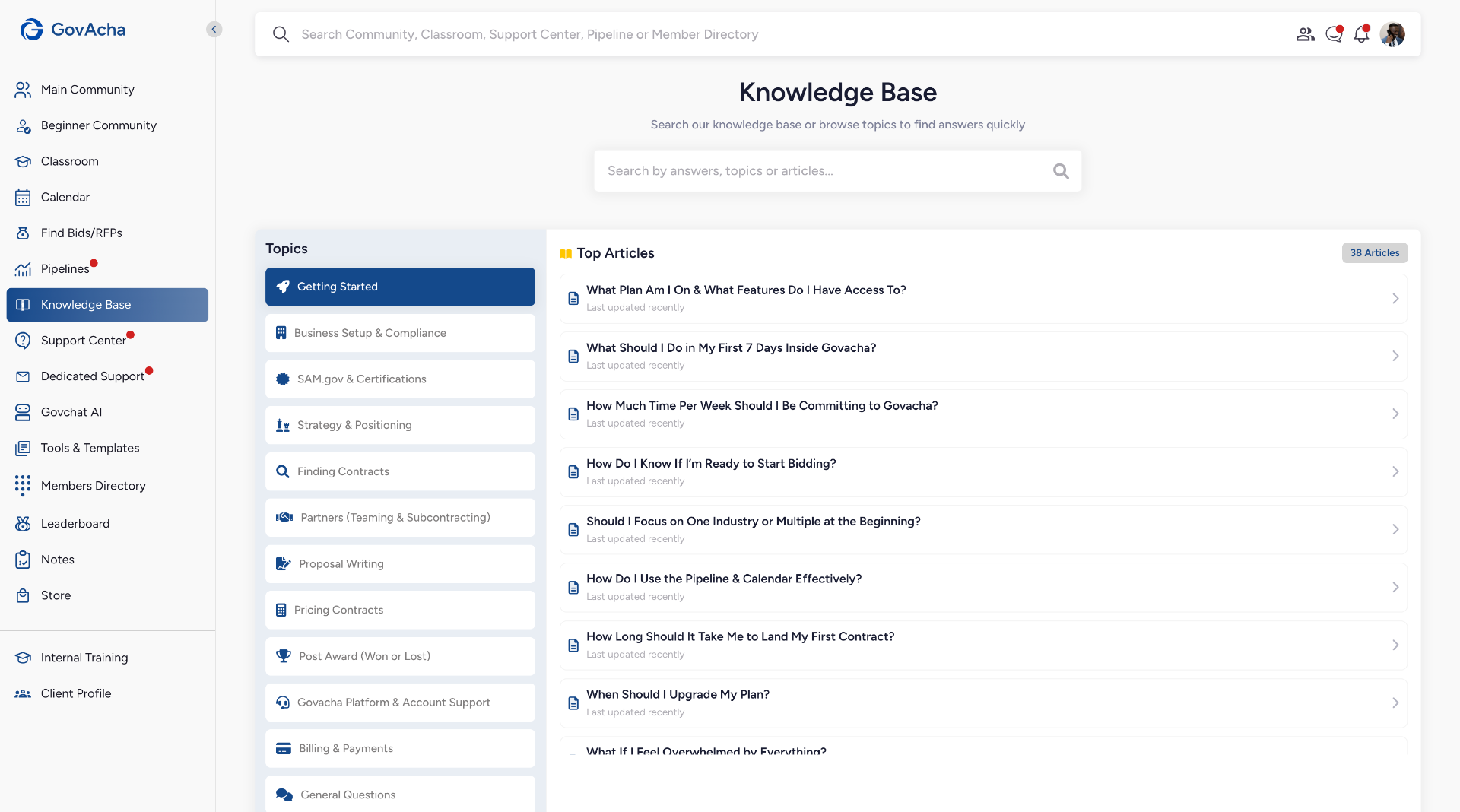Click the Support Center question icon
Image resolution: width=1460 pixels, height=812 pixels.
click(x=23, y=341)
